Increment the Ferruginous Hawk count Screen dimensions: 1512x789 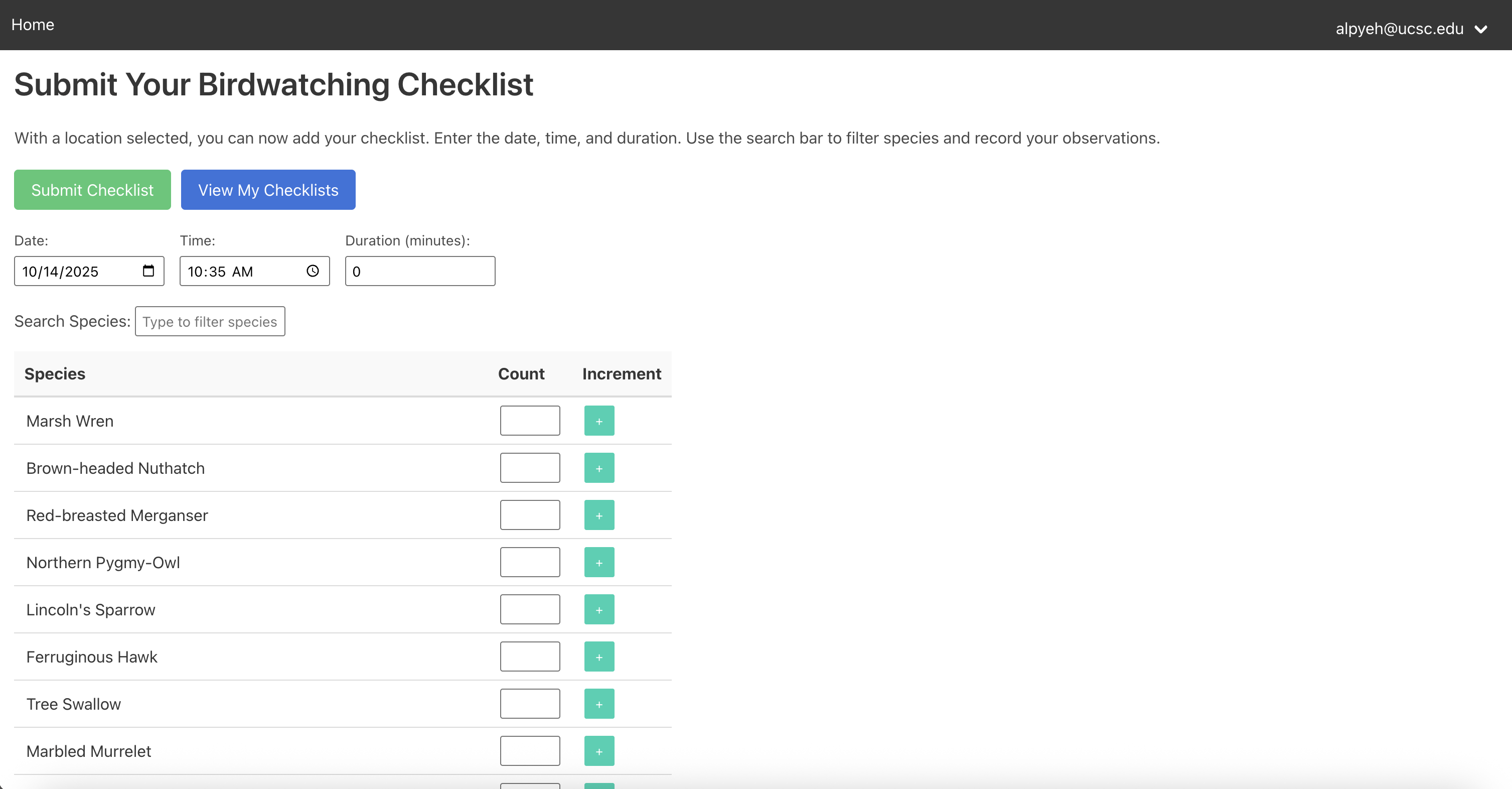598,656
